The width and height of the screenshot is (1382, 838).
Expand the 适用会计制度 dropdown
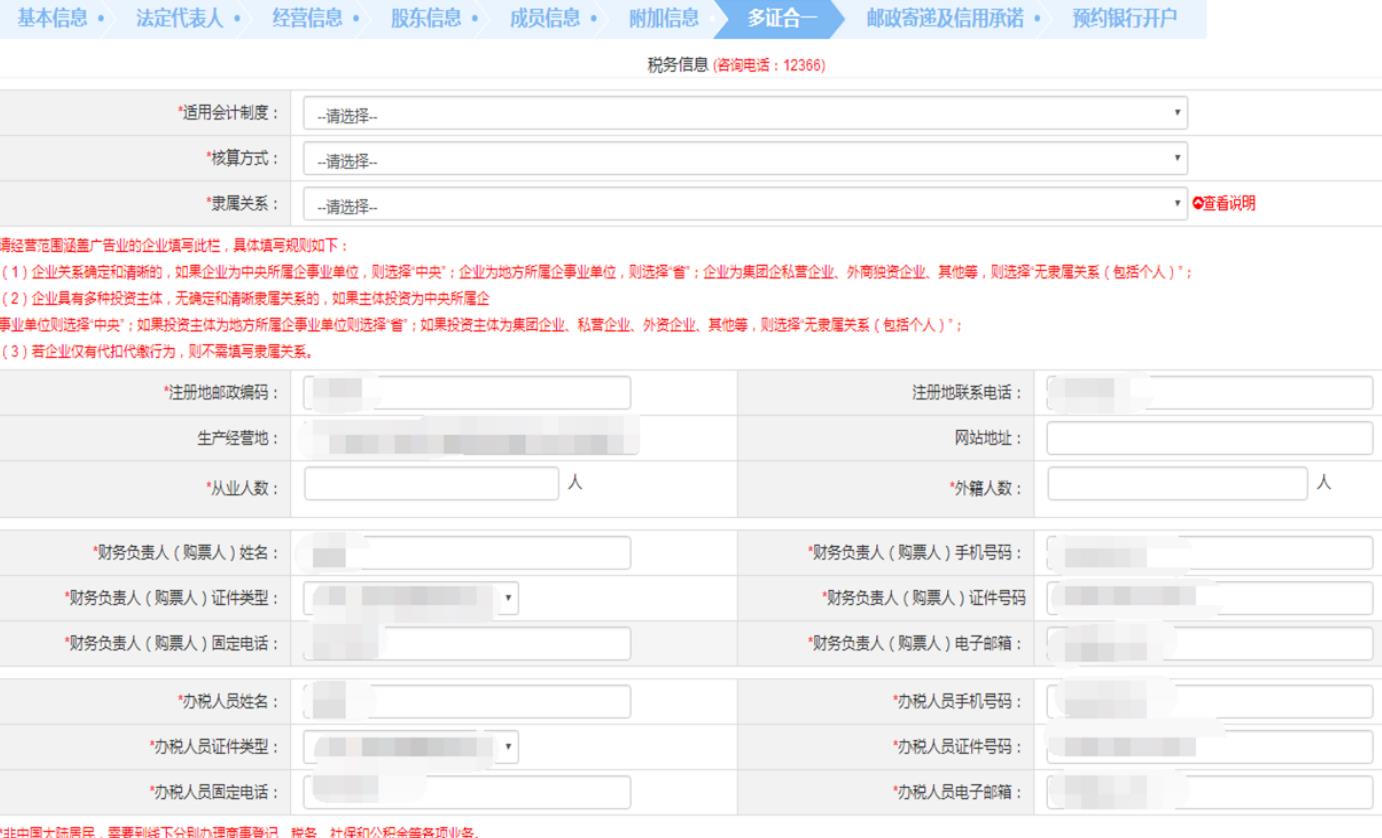(745, 114)
